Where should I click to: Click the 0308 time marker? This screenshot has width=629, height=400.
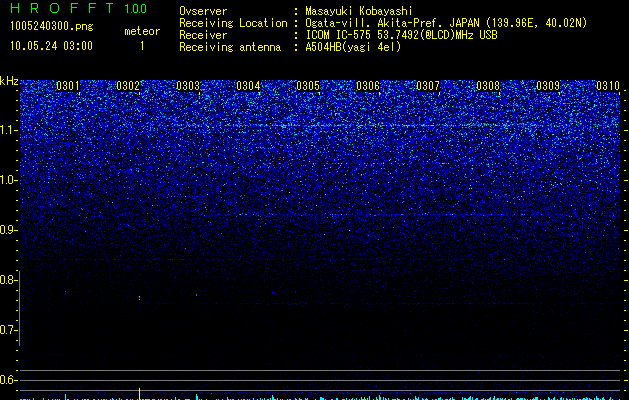[488, 86]
